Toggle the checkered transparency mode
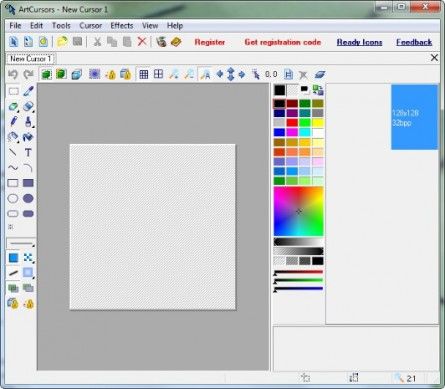This screenshot has height=389, width=445. point(28,258)
